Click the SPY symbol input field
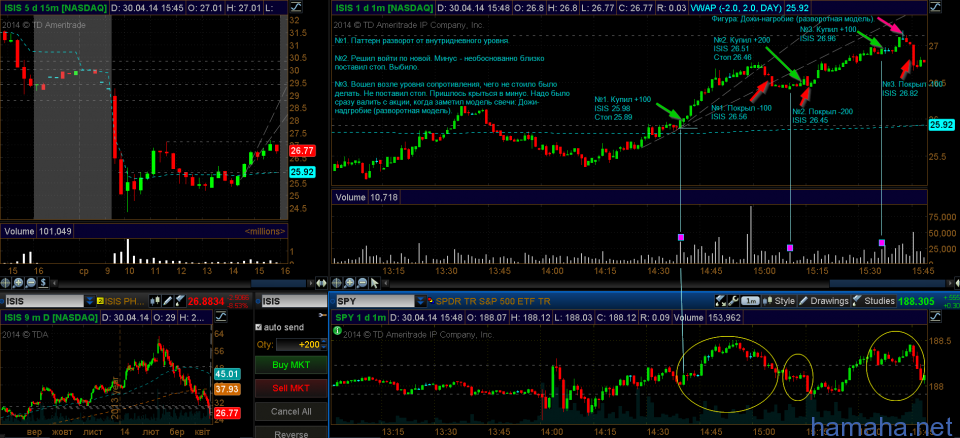 [375, 301]
